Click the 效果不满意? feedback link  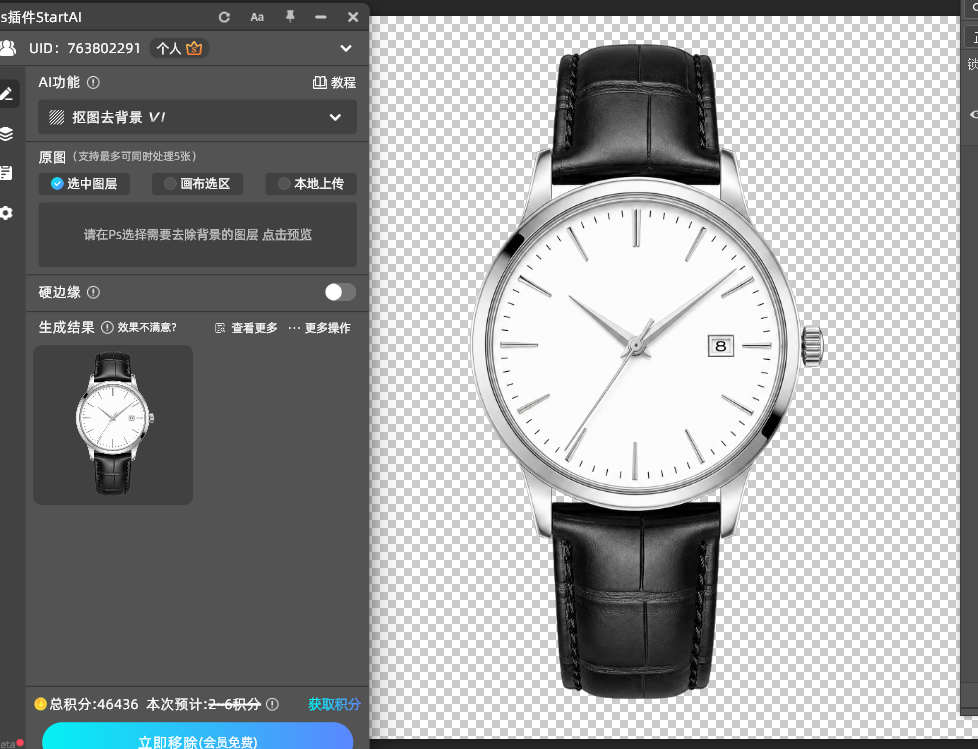[147, 327]
